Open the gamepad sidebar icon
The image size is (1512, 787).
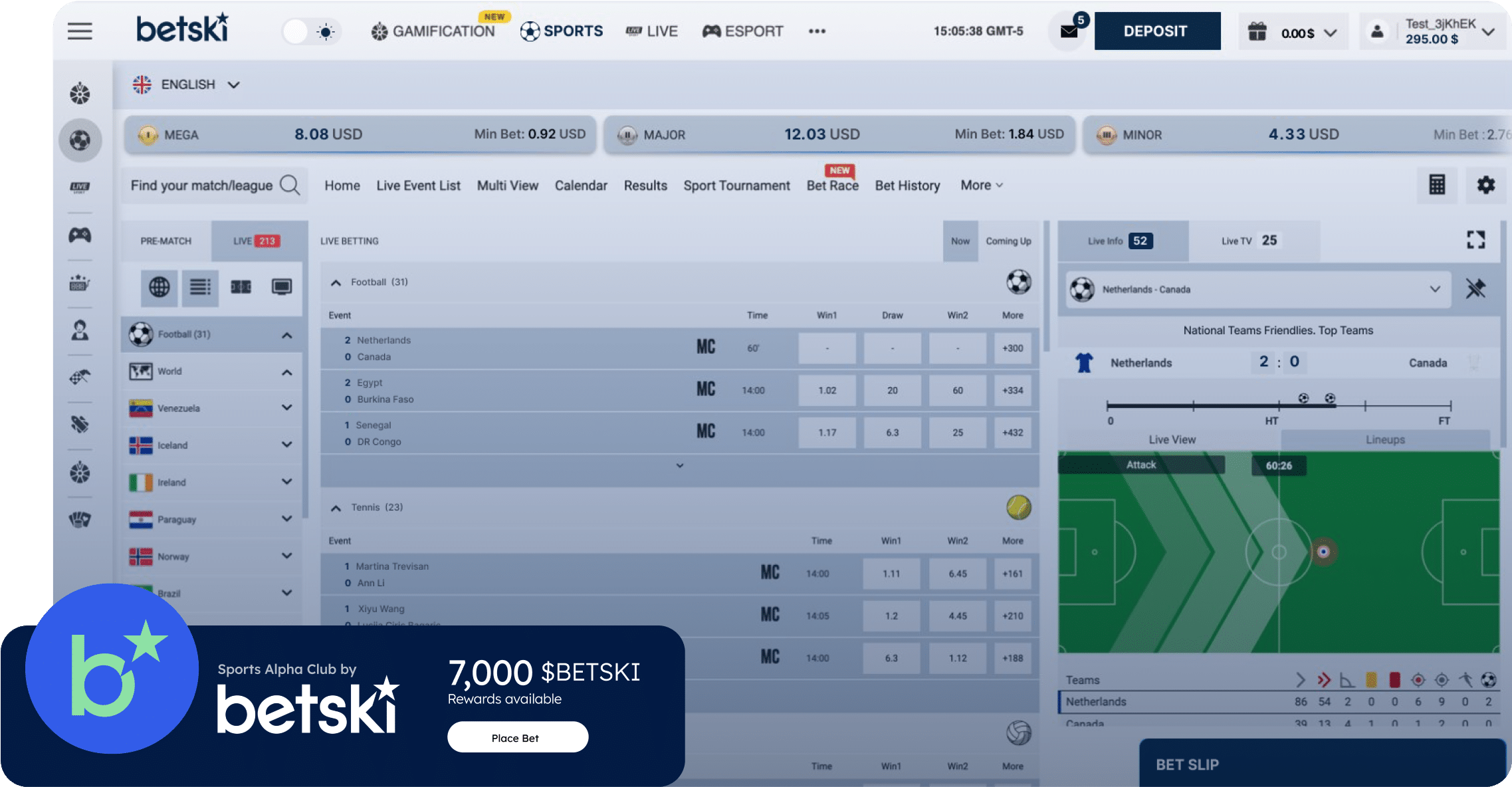[x=80, y=235]
